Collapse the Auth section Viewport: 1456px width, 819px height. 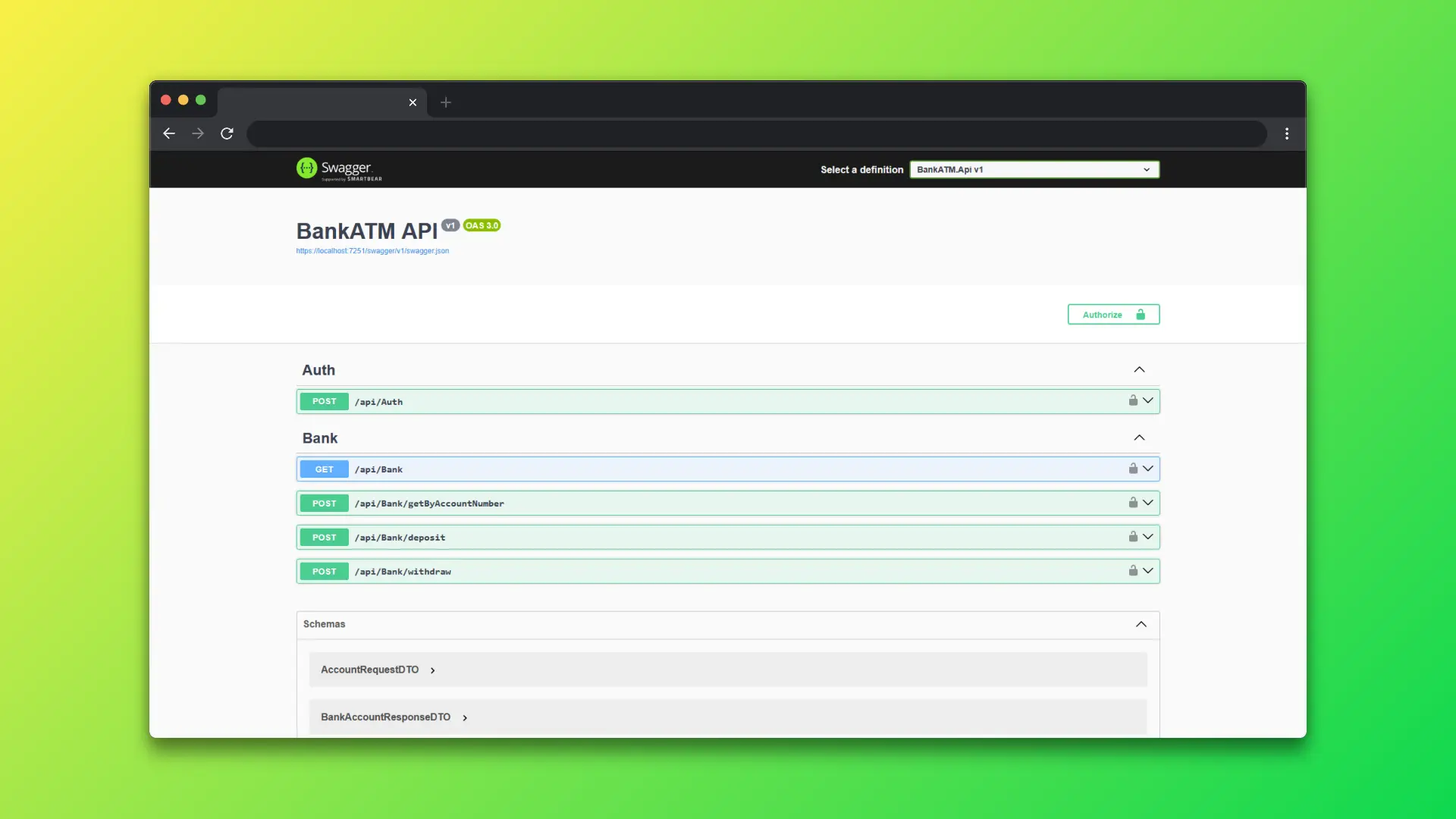(x=1139, y=370)
